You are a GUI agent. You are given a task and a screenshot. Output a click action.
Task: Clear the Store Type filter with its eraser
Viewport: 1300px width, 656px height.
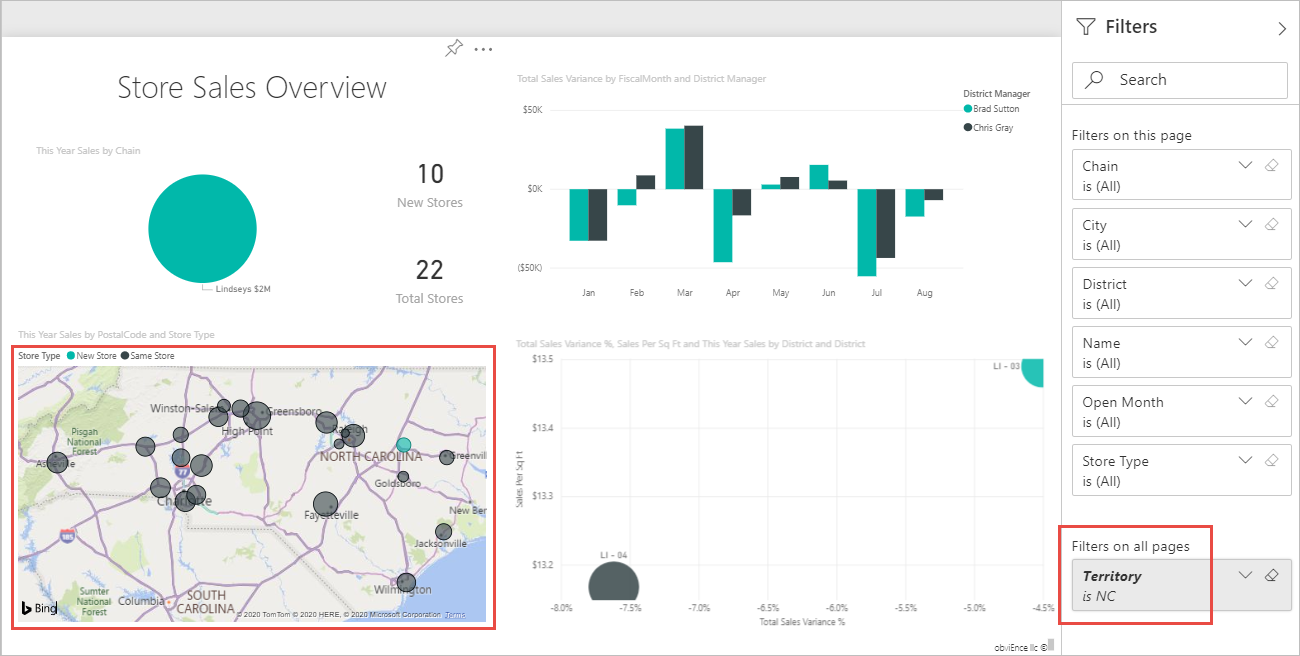tap(1271, 460)
